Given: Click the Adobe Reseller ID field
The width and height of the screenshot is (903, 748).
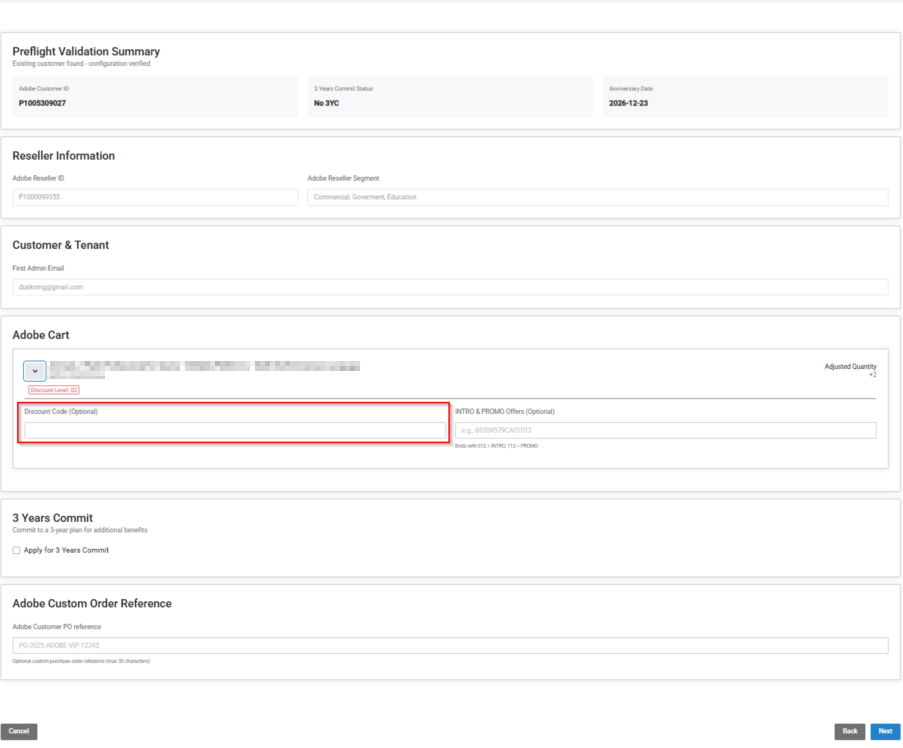Looking at the screenshot, I should pyautogui.click(x=155, y=197).
